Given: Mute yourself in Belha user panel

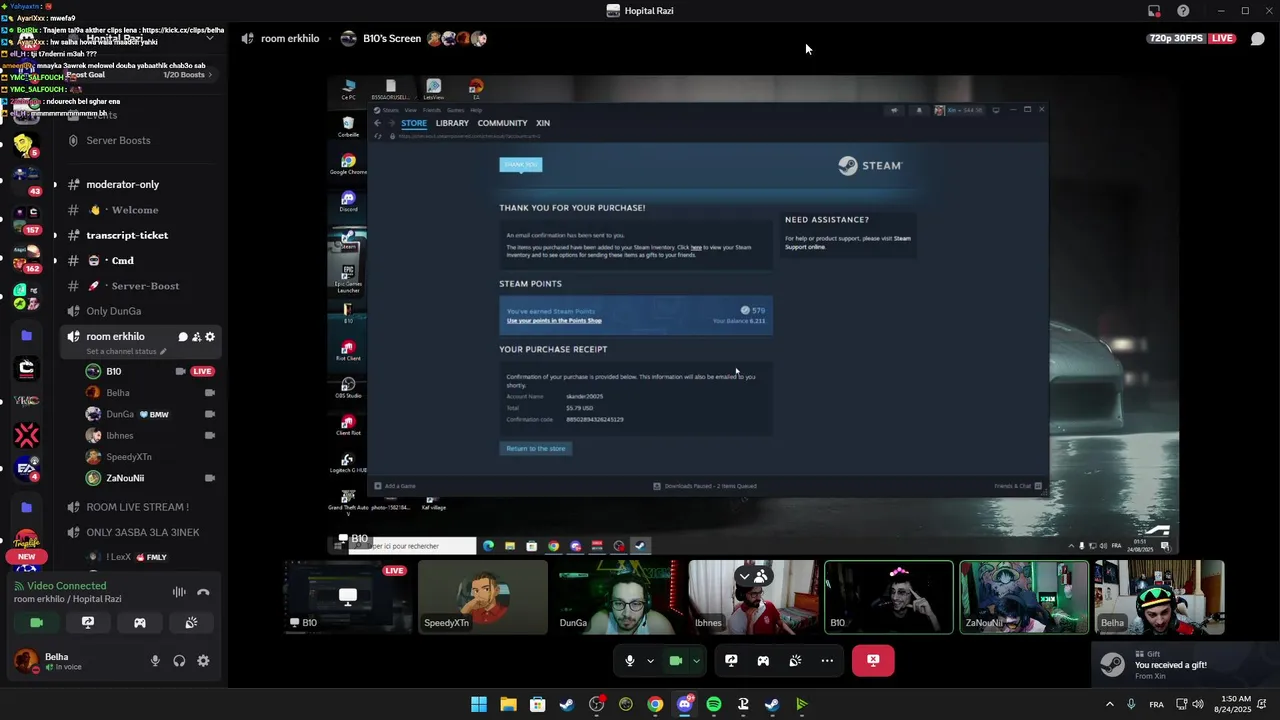Looking at the screenshot, I should (155, 661).
